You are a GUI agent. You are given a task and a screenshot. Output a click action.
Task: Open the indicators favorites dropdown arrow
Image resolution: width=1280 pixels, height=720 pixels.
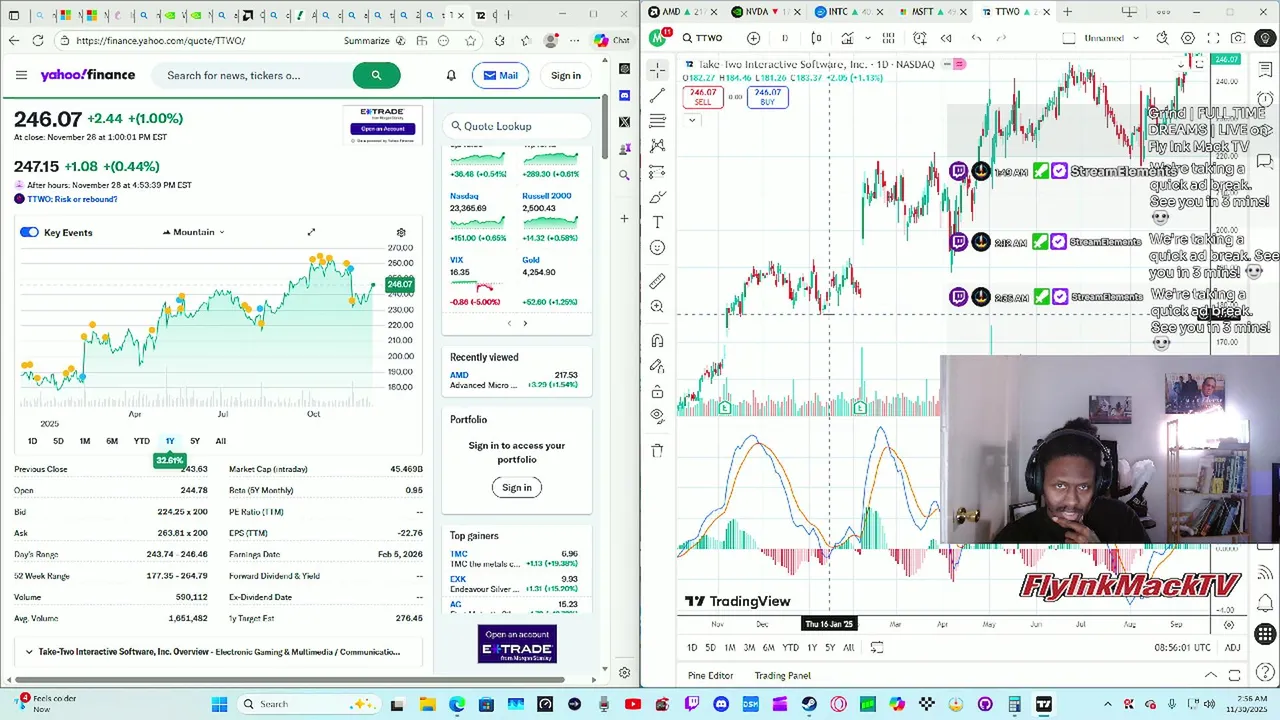868,38
